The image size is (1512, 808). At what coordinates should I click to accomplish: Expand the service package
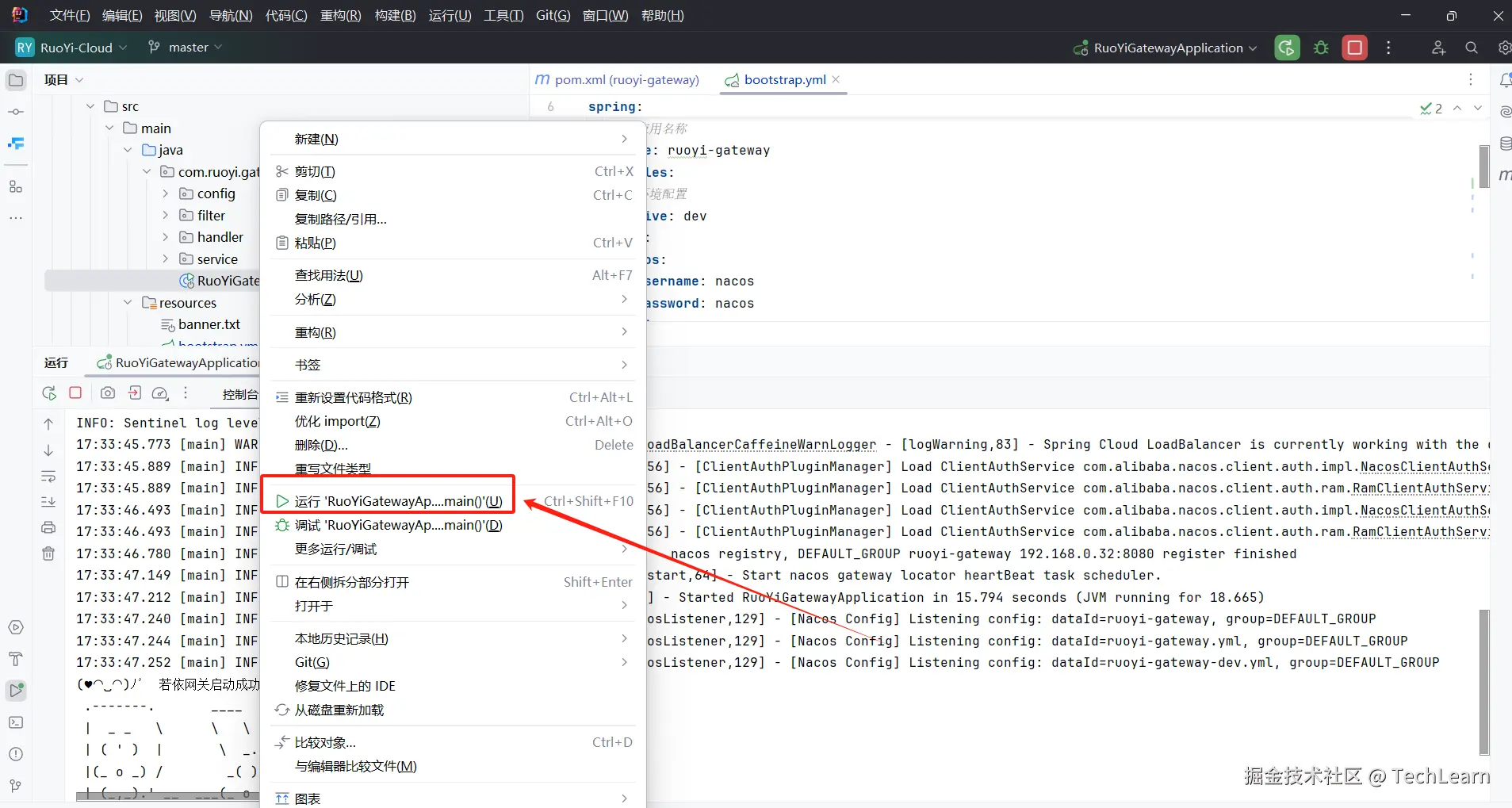coord(166,259)
